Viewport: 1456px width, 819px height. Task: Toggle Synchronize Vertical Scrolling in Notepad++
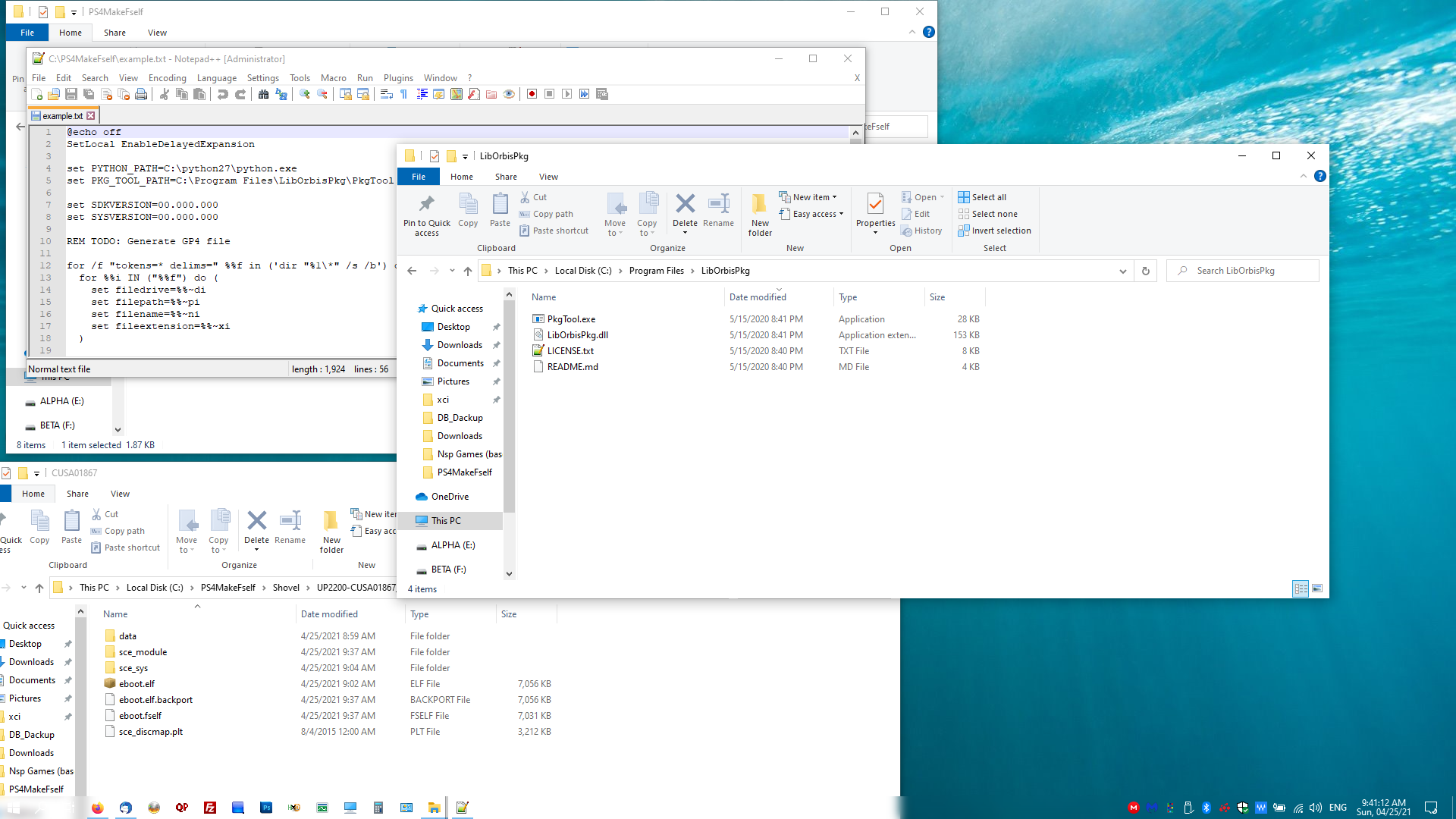coord(345,94)
